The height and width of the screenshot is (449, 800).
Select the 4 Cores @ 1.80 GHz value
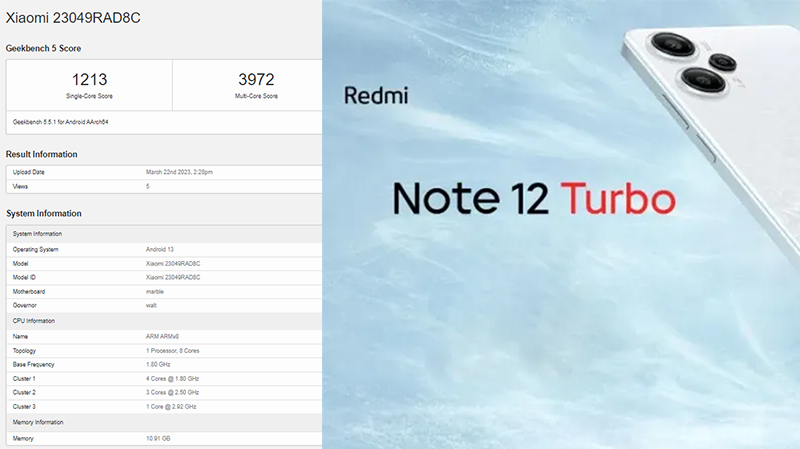click(x=172, y=379)
